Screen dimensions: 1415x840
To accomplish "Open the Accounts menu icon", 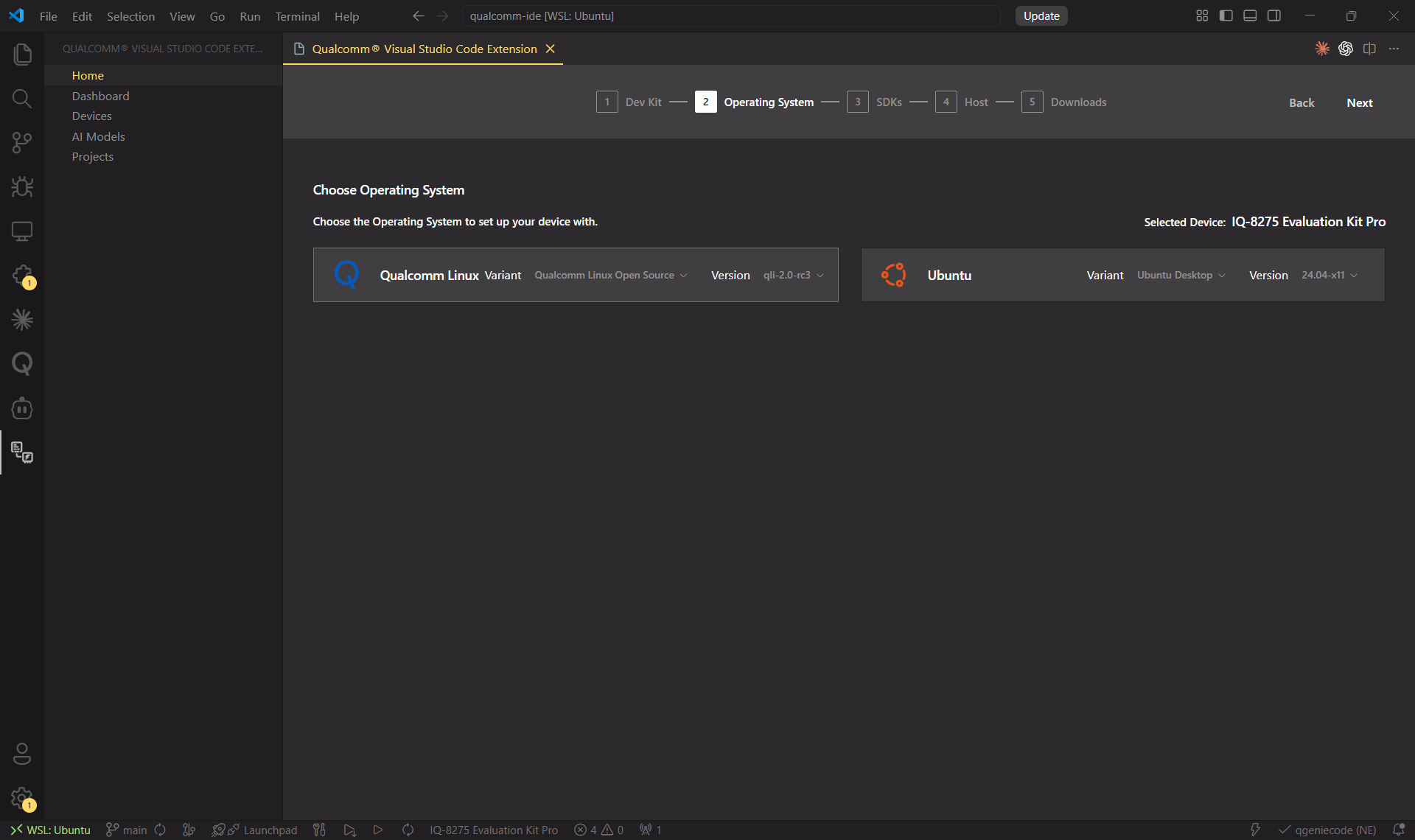I will click(22, 754).
